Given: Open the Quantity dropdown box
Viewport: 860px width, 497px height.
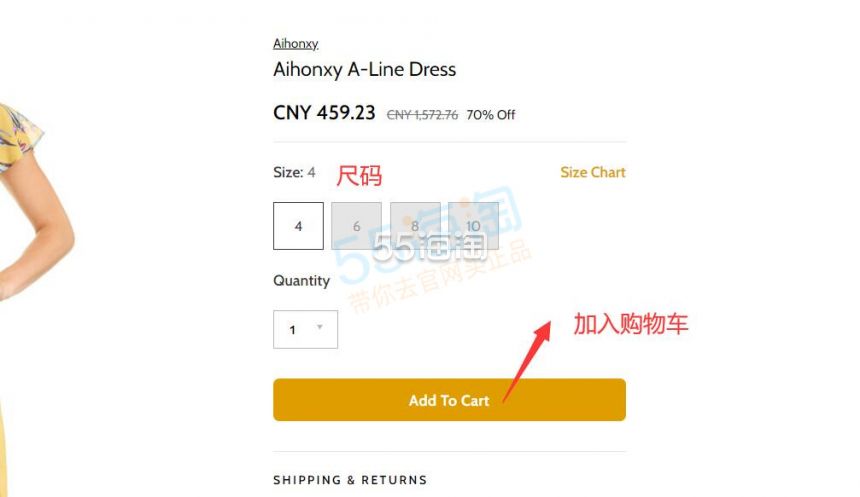Looking at the screenshot, I should point(305,330).
